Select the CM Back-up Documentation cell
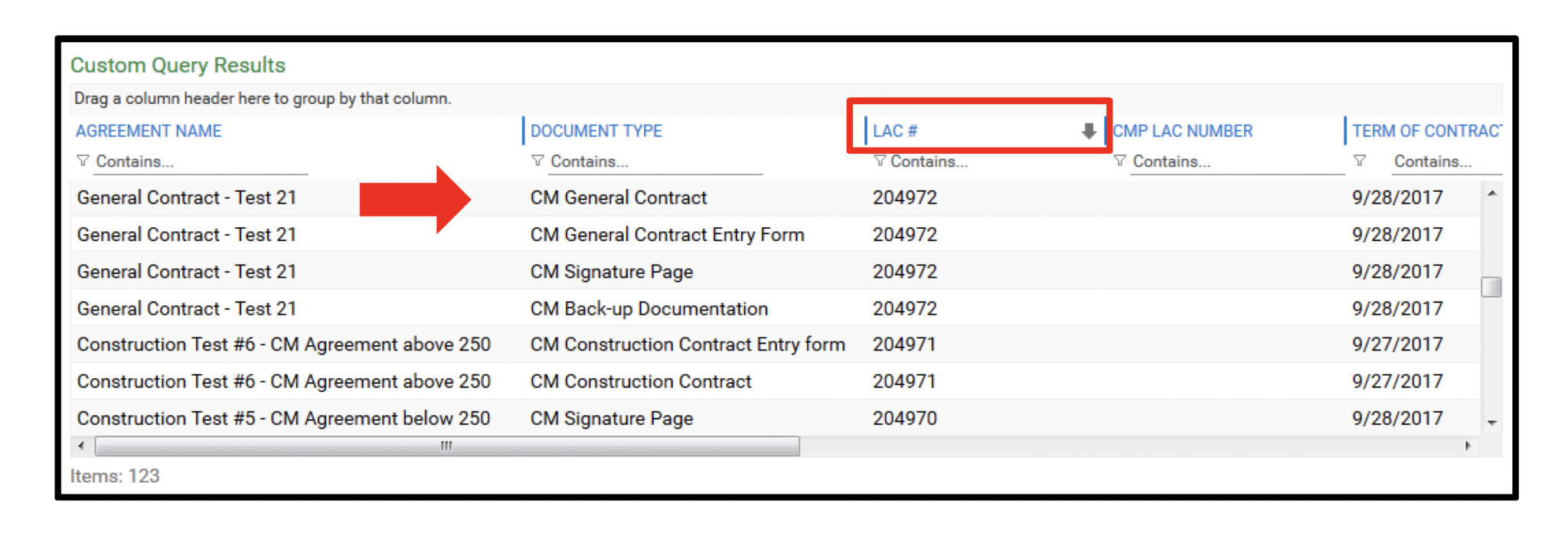 649,308
